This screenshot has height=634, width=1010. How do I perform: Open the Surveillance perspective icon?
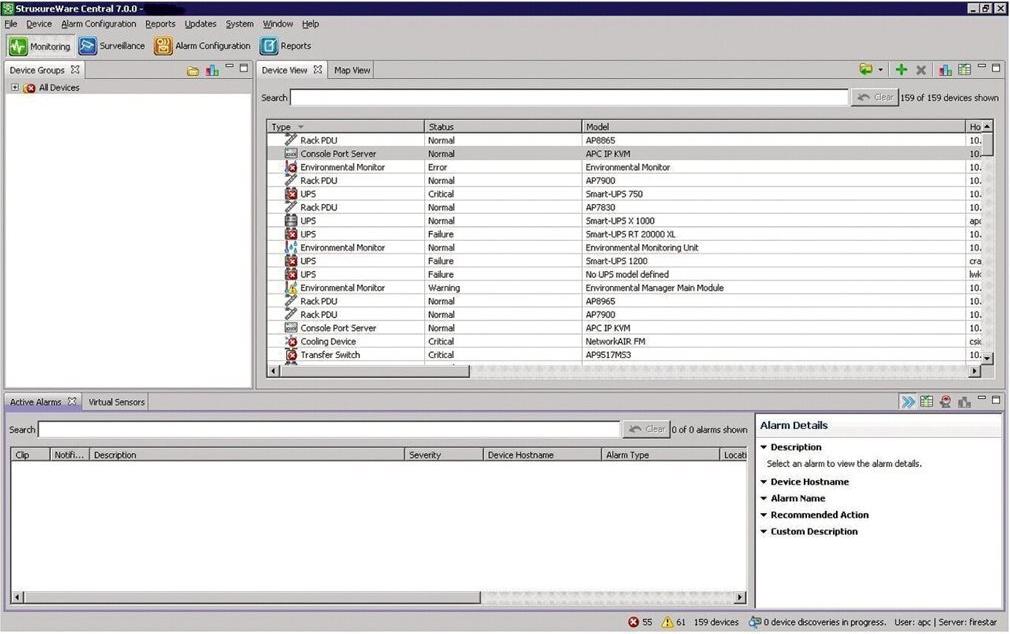click(x=88, y=45)
